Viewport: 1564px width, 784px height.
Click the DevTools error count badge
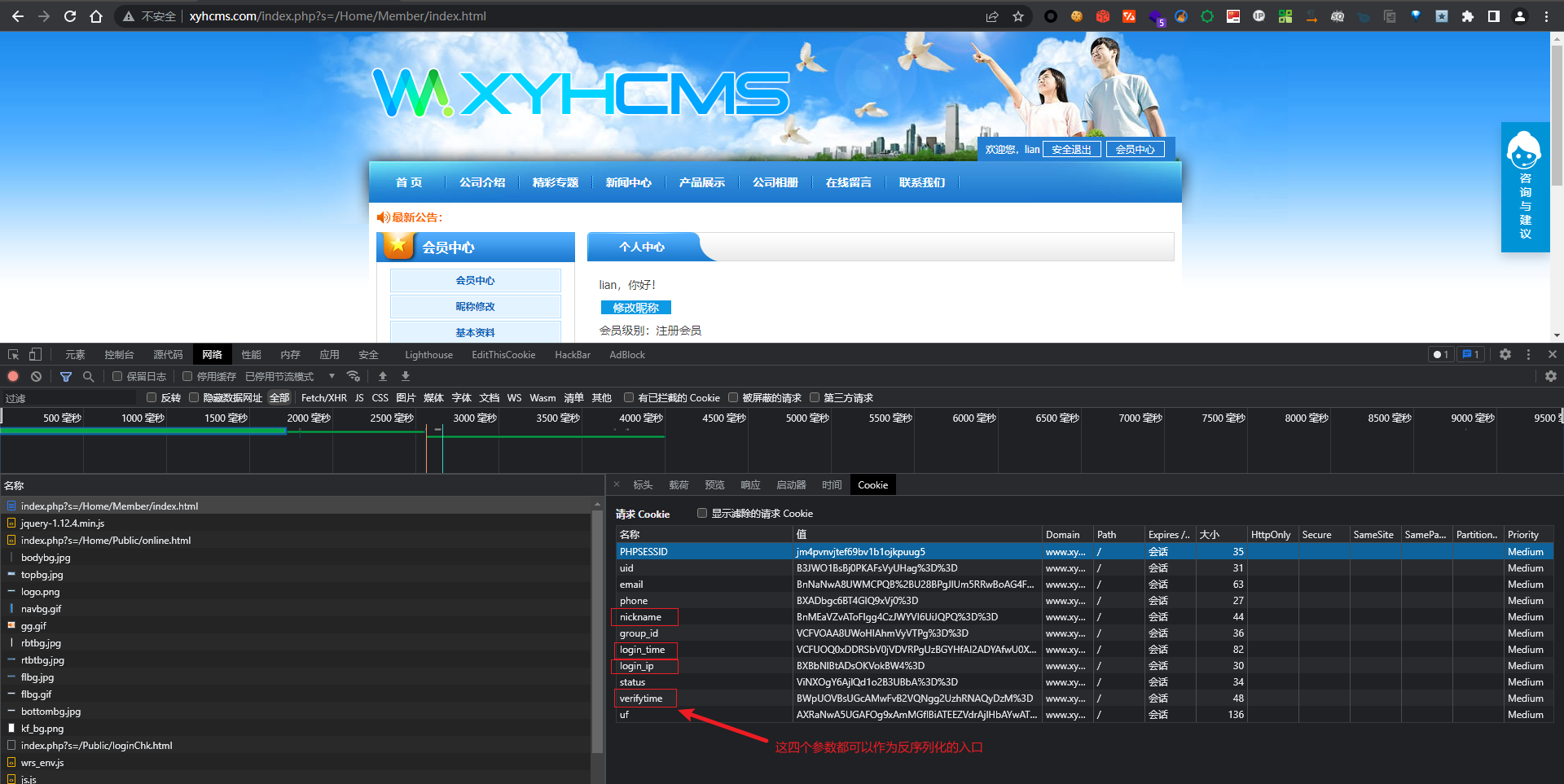(x=1441, y=354)
